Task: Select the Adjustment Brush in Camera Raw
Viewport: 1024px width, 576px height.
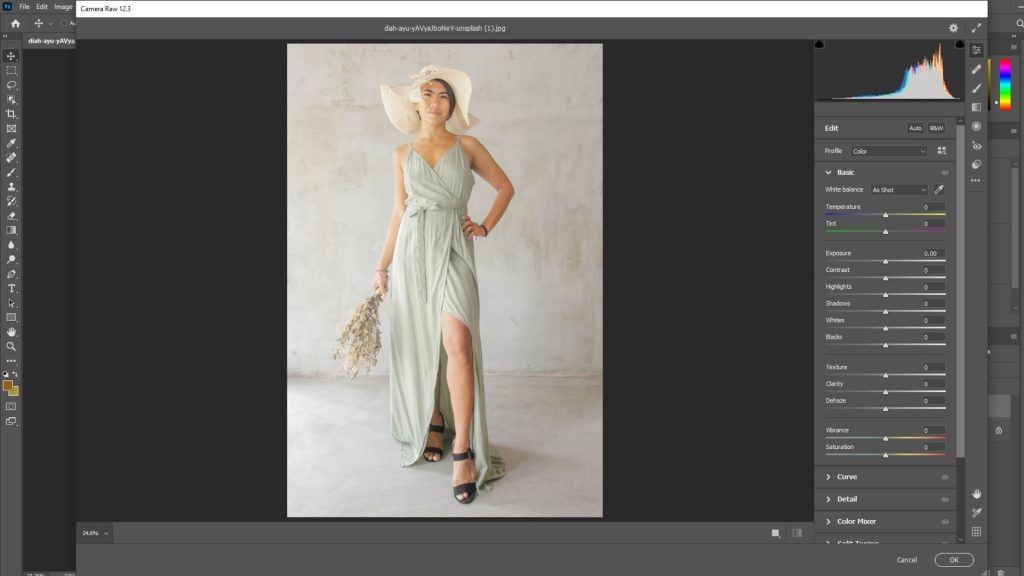Action: click(x=976, y=88)
